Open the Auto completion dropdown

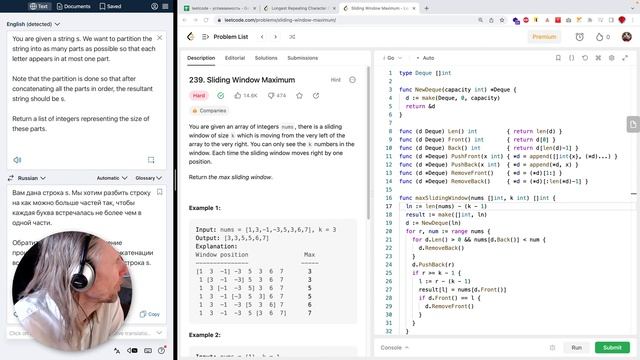[x=425, y=58]
